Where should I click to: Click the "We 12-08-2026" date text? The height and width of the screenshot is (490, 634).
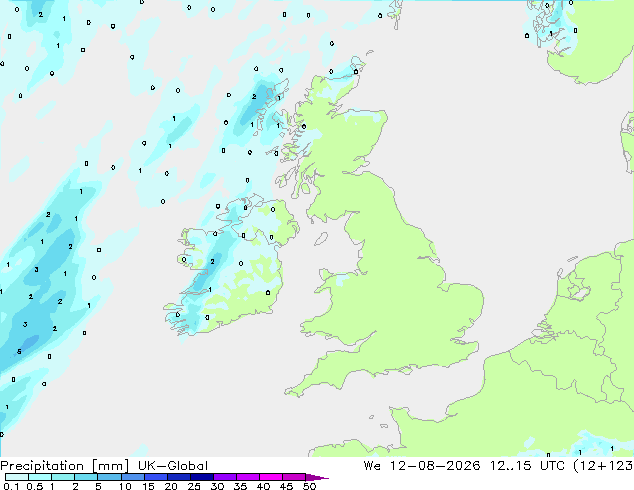coord(422,466)
